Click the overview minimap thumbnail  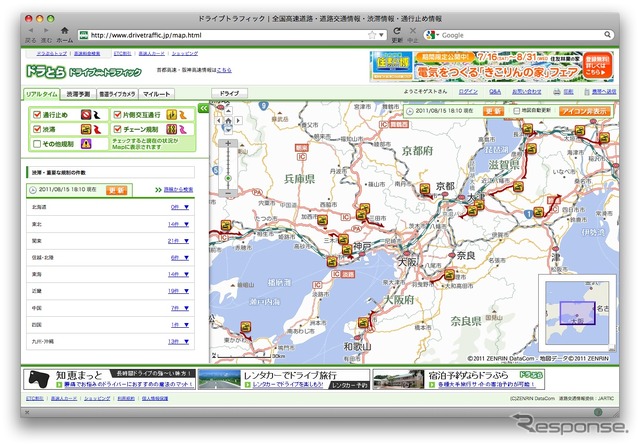pos(577,313)
